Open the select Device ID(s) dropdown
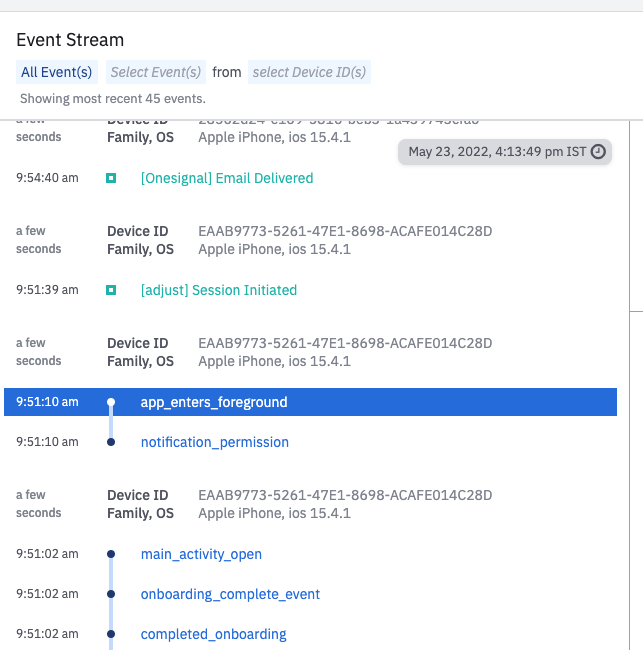The height and width of the screenshot is (650, 643). tap(309, 72)
